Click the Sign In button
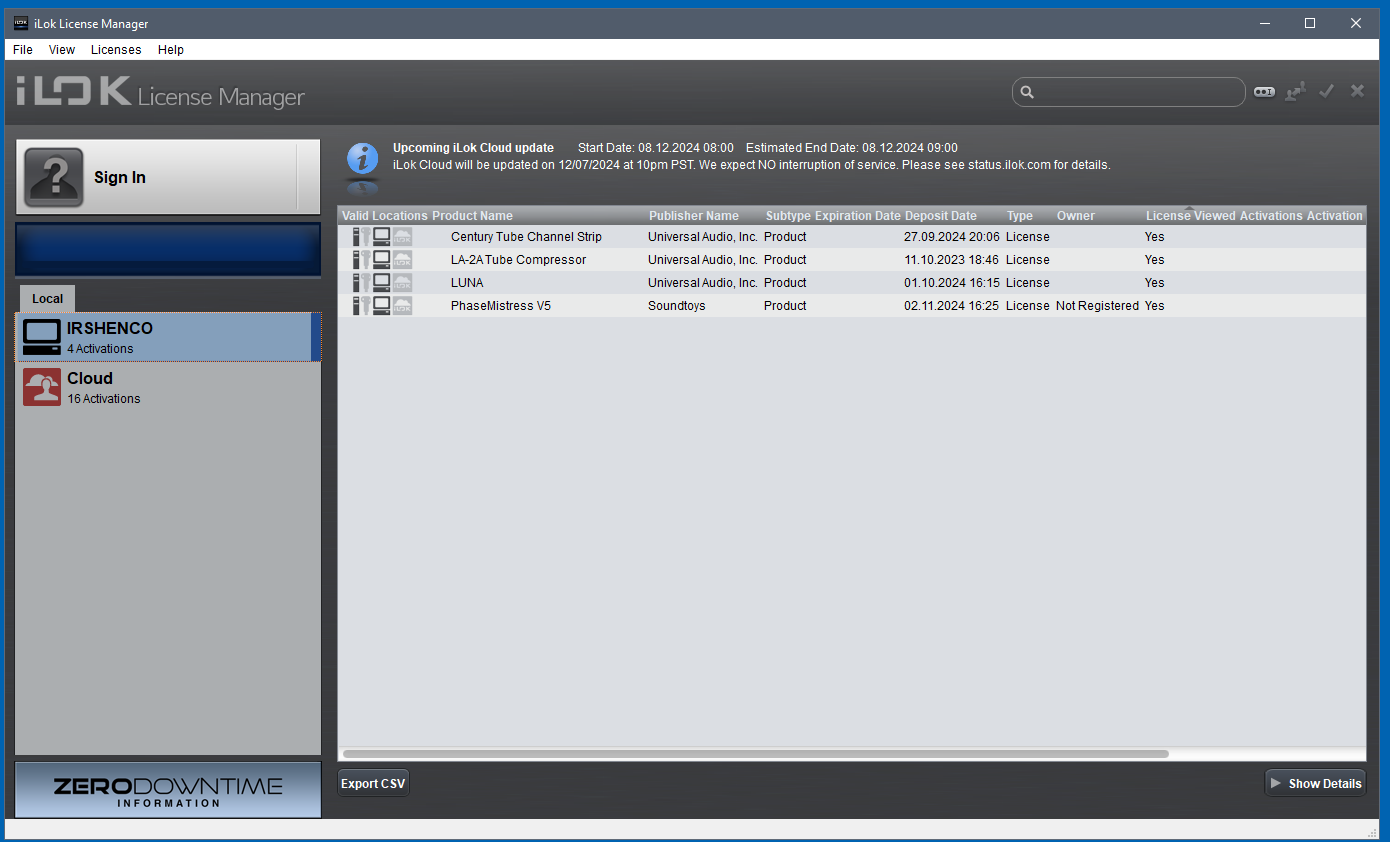 coord(168,177)
